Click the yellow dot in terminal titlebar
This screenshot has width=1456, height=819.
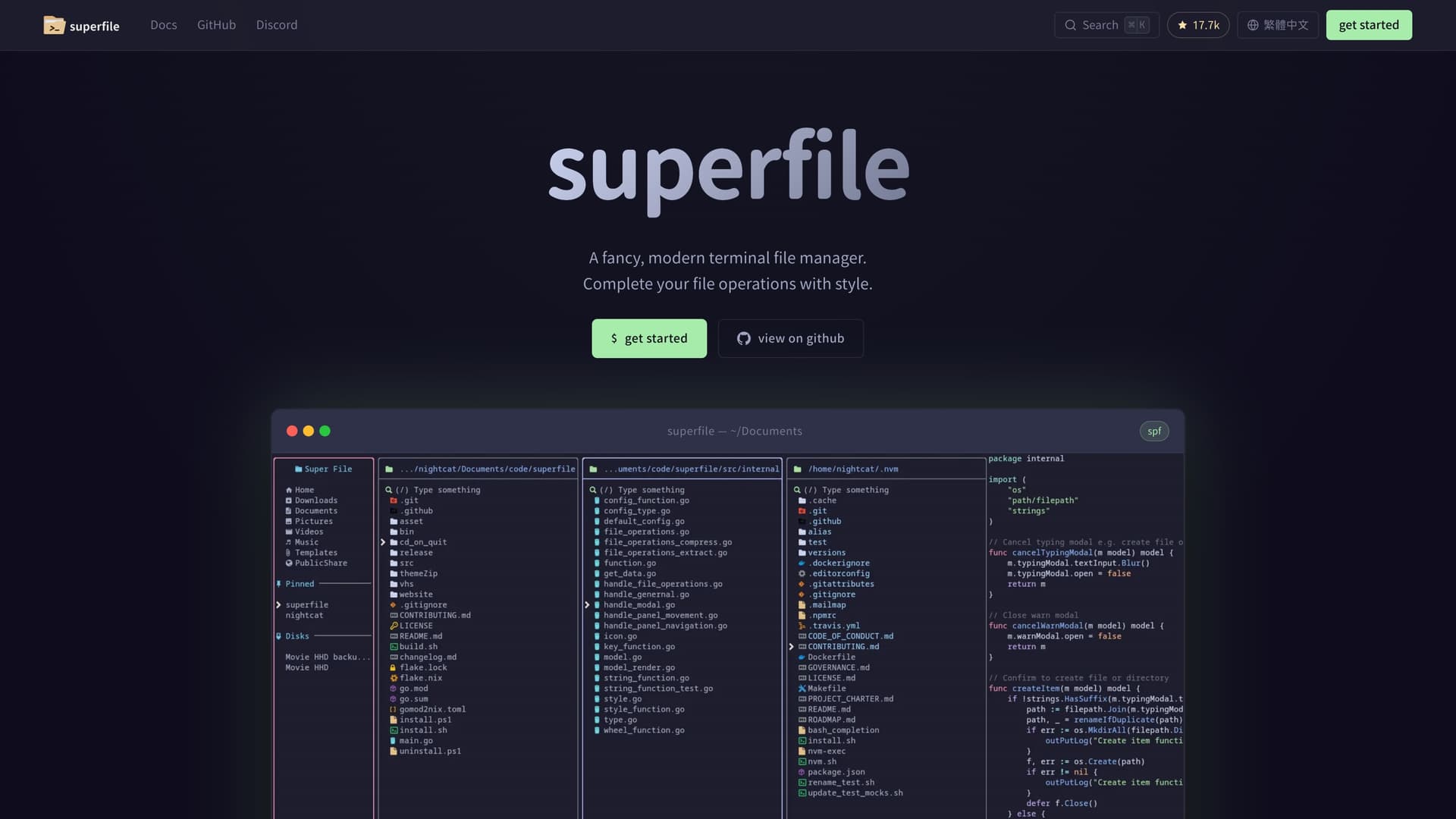[309, 431]
